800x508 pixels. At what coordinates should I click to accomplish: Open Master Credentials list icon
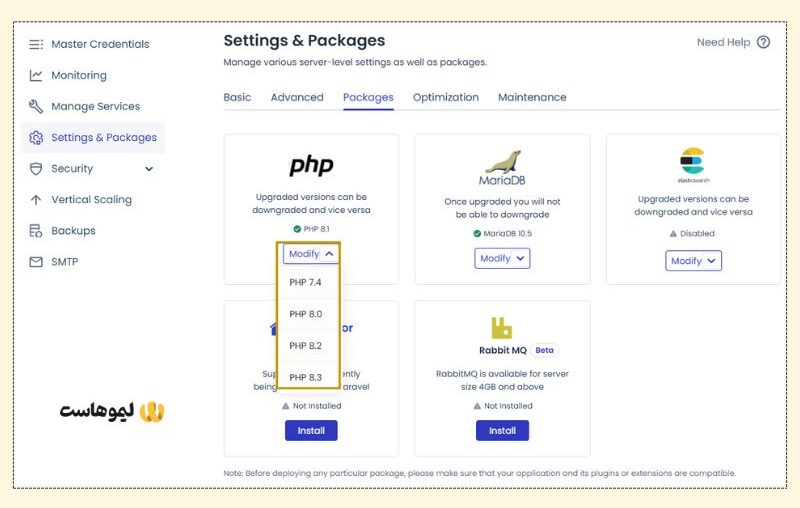point(36,44)
